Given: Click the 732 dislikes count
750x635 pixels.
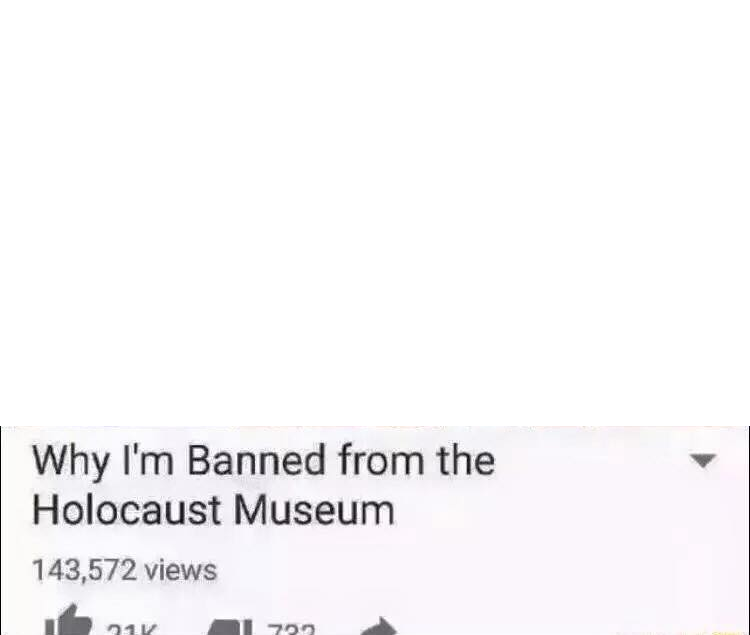Looking at the screenshot, I should point(292,629).
